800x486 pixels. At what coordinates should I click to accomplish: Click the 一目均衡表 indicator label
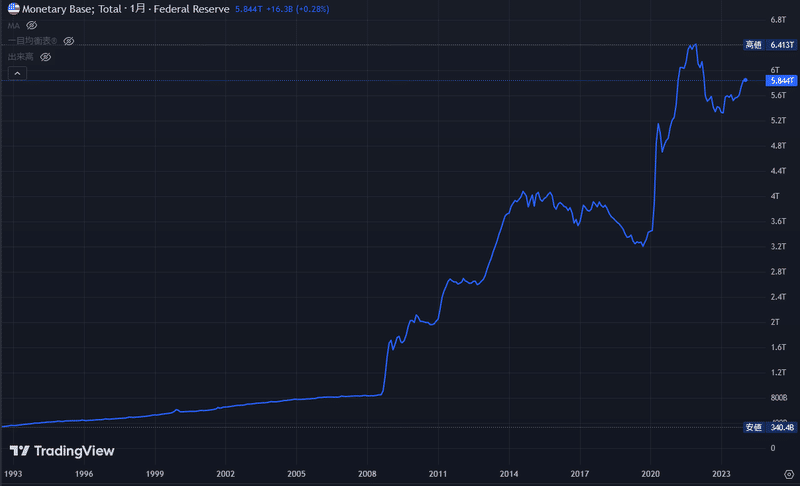[32, 41]
